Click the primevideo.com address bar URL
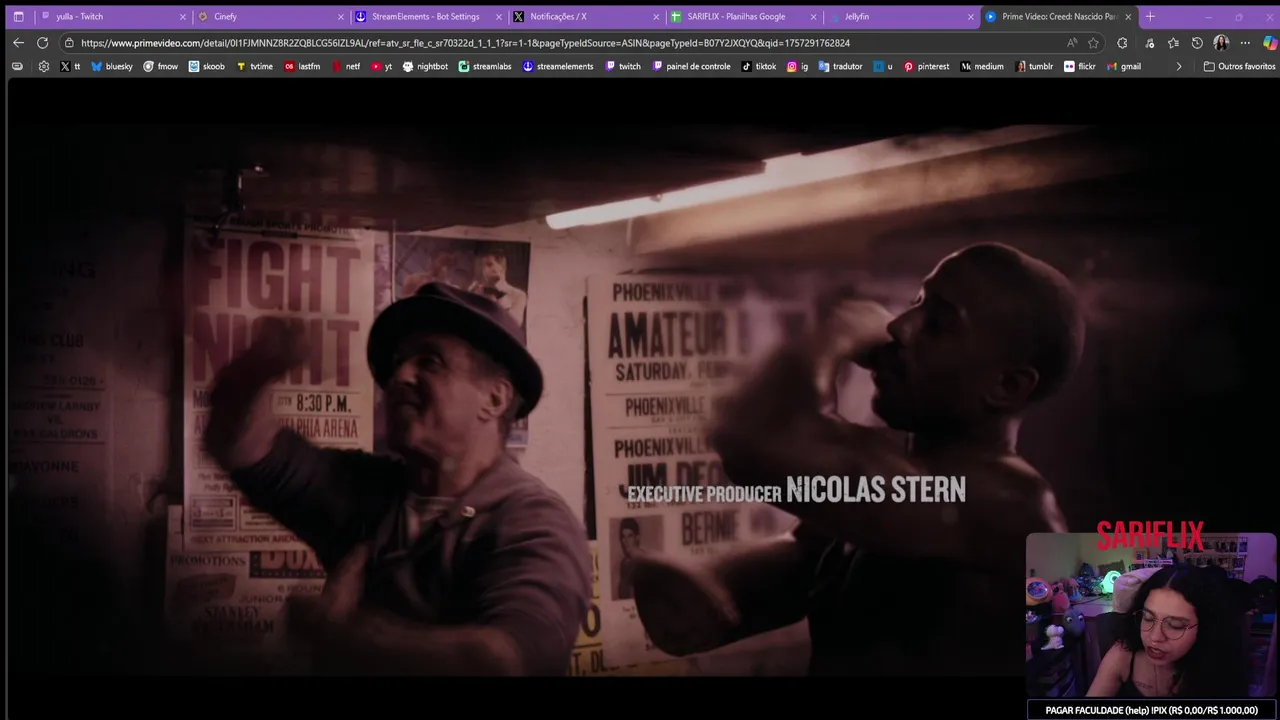The image size is (1280, 720). point(465,43)
